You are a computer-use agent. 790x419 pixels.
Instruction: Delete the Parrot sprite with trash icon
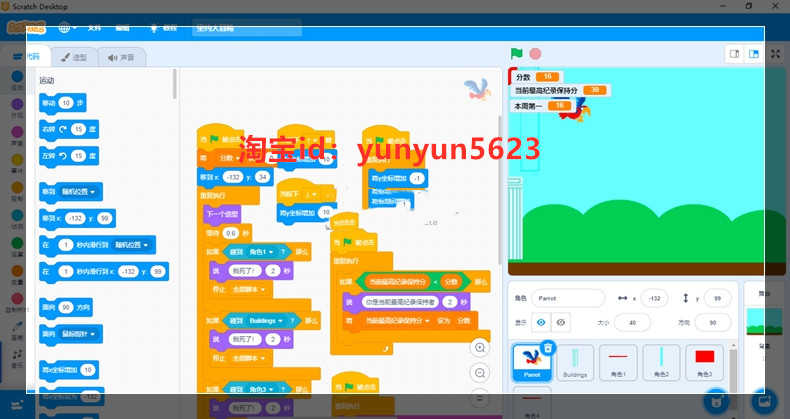click(548, 347)
